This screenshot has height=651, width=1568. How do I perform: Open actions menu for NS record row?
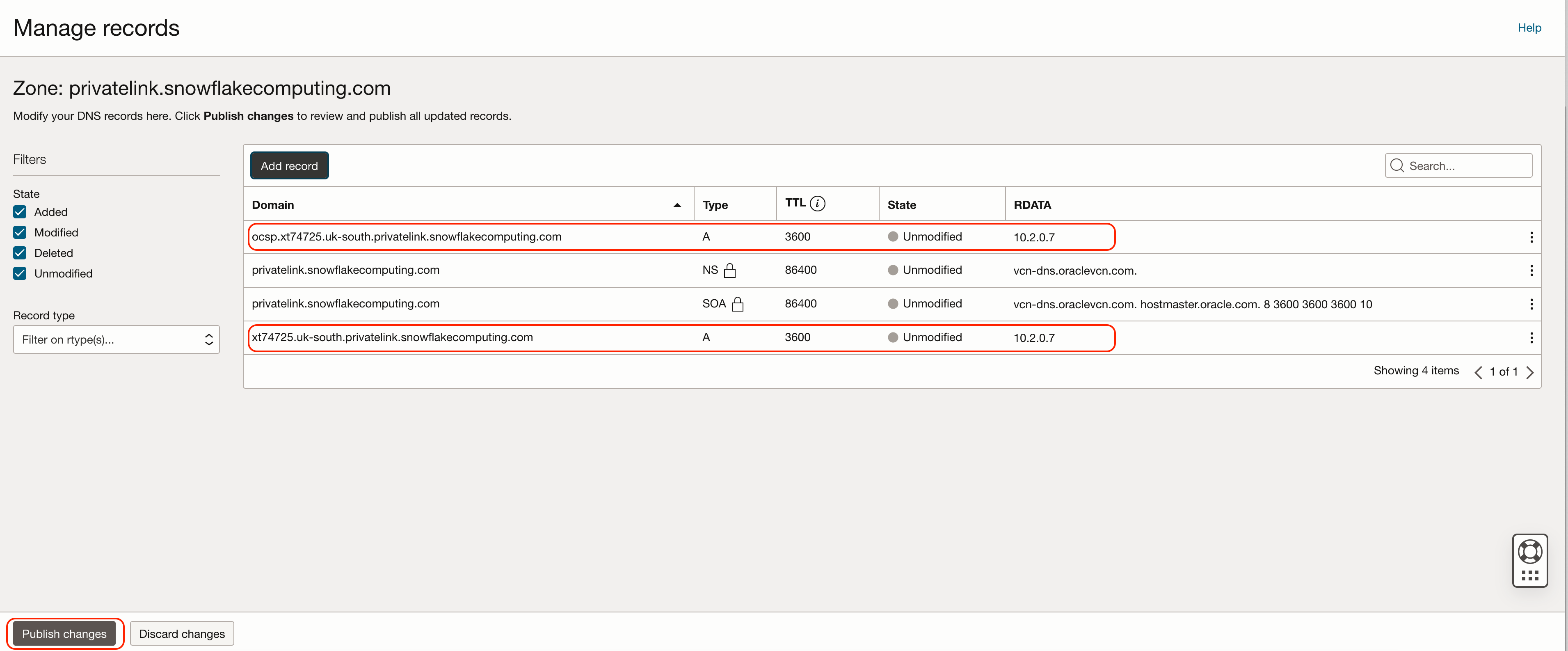1531,270
